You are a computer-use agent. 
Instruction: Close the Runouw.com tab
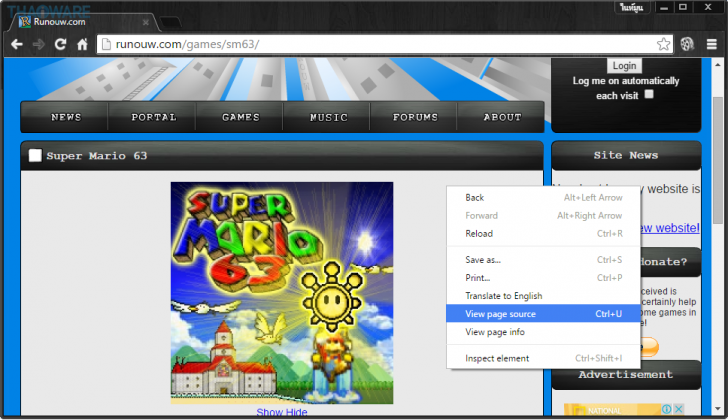click(x=146, y=22)
